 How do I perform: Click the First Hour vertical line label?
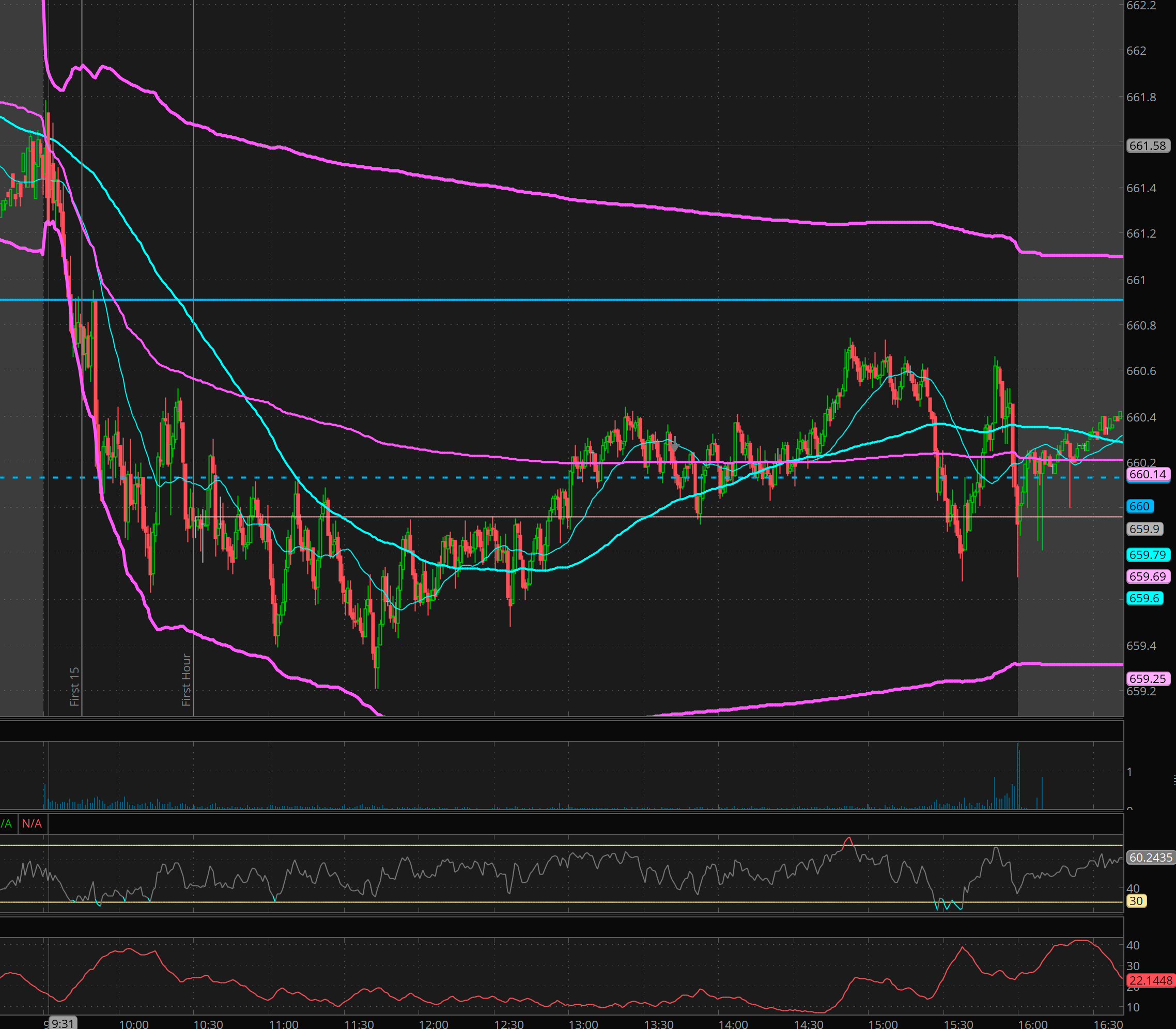click(x=186, y=679)
